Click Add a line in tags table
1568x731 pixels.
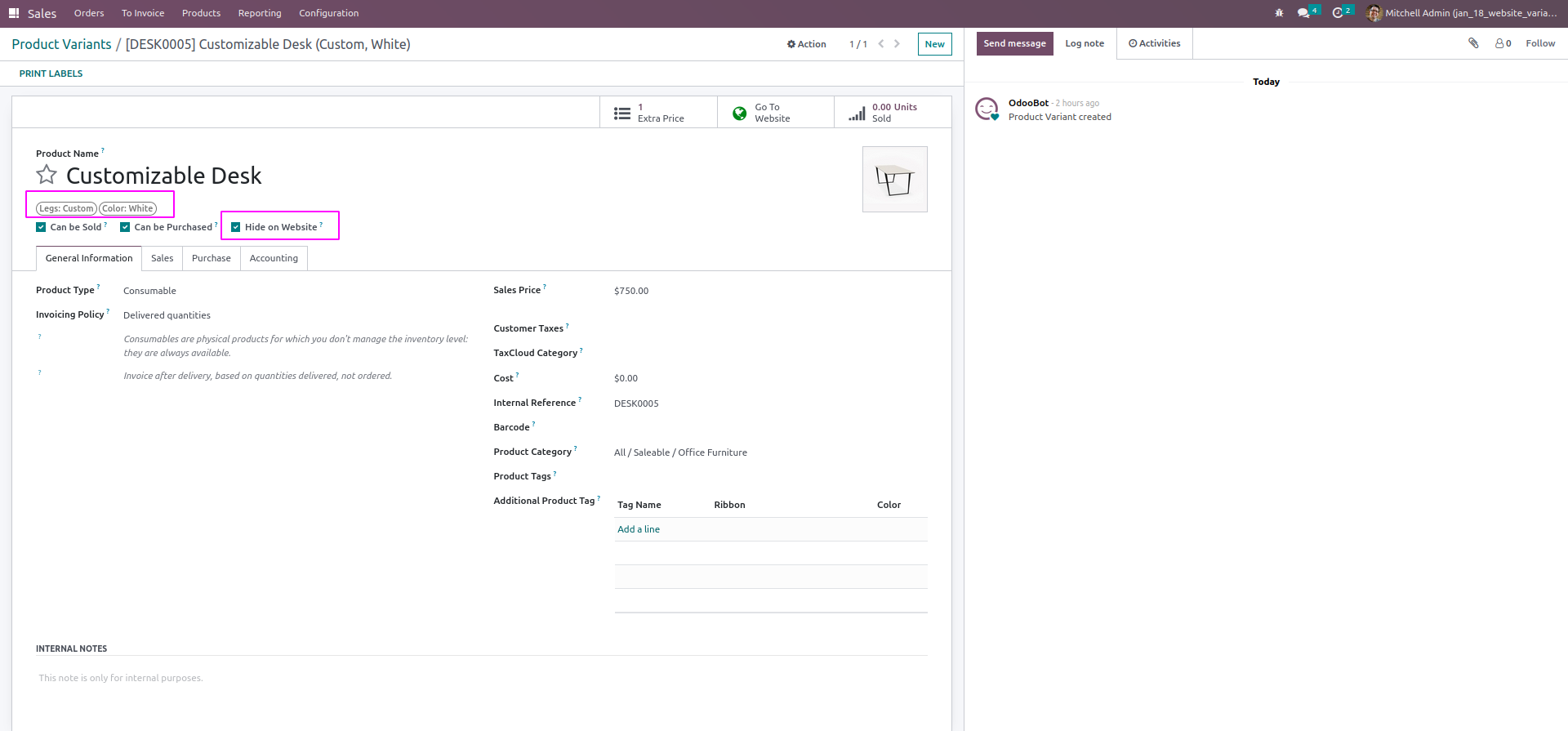coord(639,529)
